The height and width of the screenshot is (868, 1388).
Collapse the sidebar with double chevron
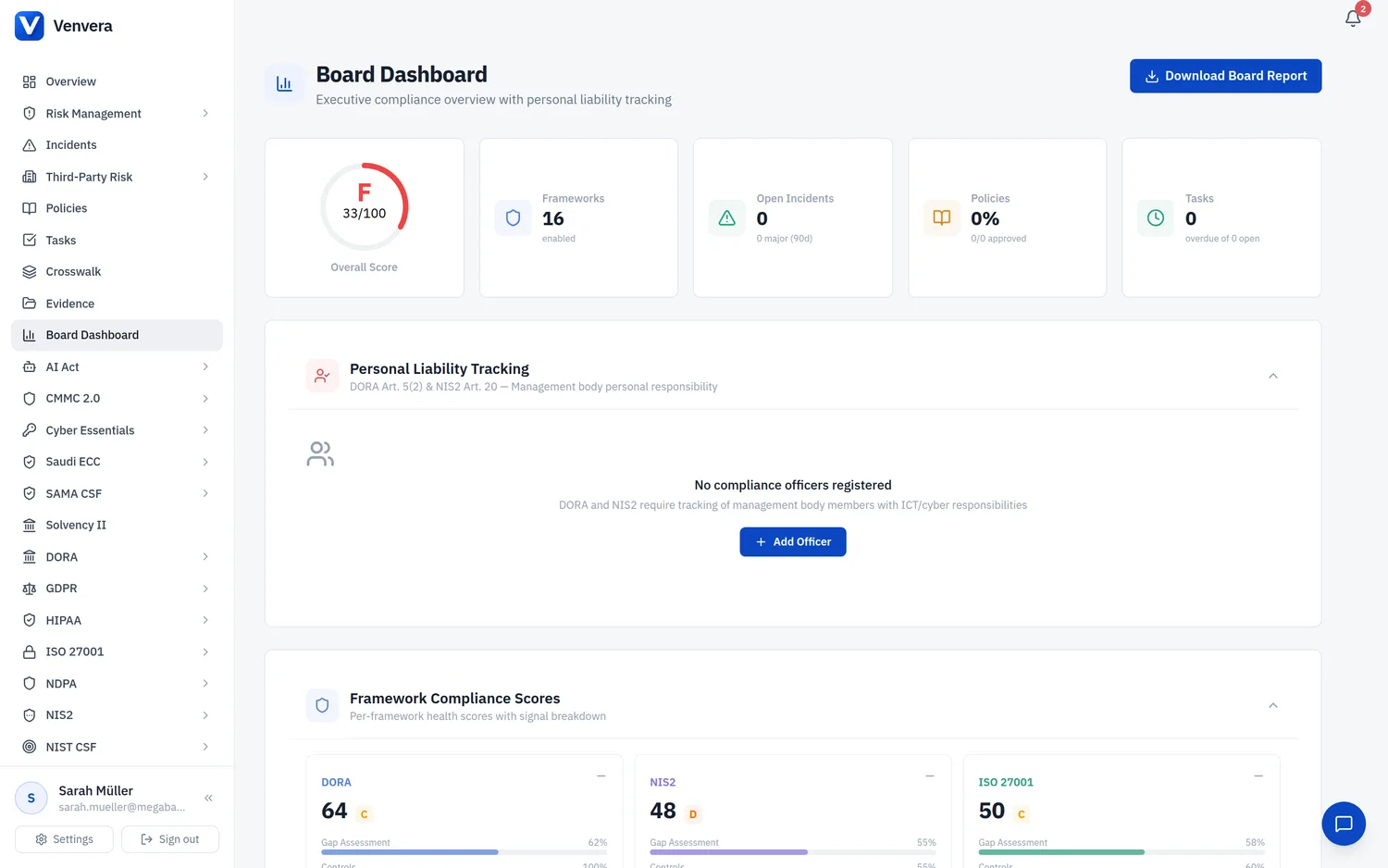(x=208, y=798)
